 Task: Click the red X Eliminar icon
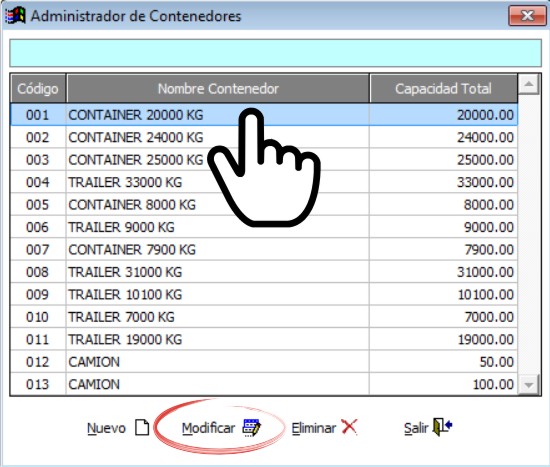coord(349,427)
